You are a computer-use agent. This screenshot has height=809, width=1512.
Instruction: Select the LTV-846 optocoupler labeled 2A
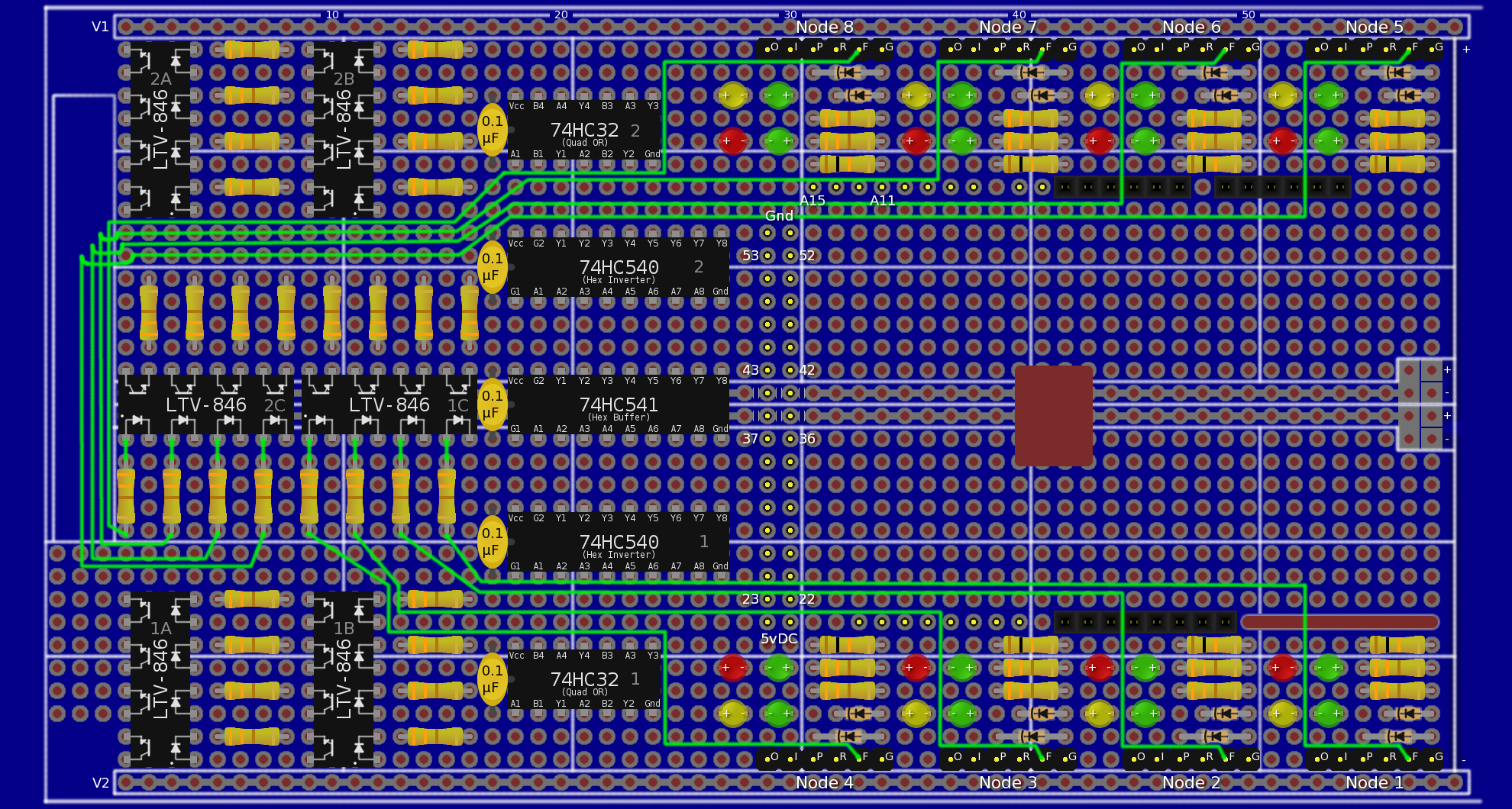coord(160,130)
